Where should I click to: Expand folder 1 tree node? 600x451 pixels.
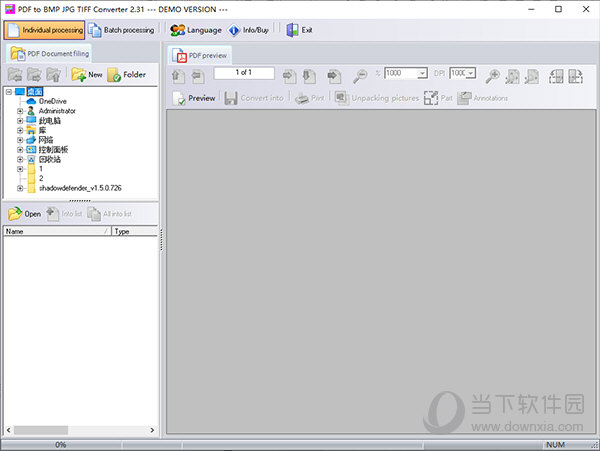click(20, 169)
